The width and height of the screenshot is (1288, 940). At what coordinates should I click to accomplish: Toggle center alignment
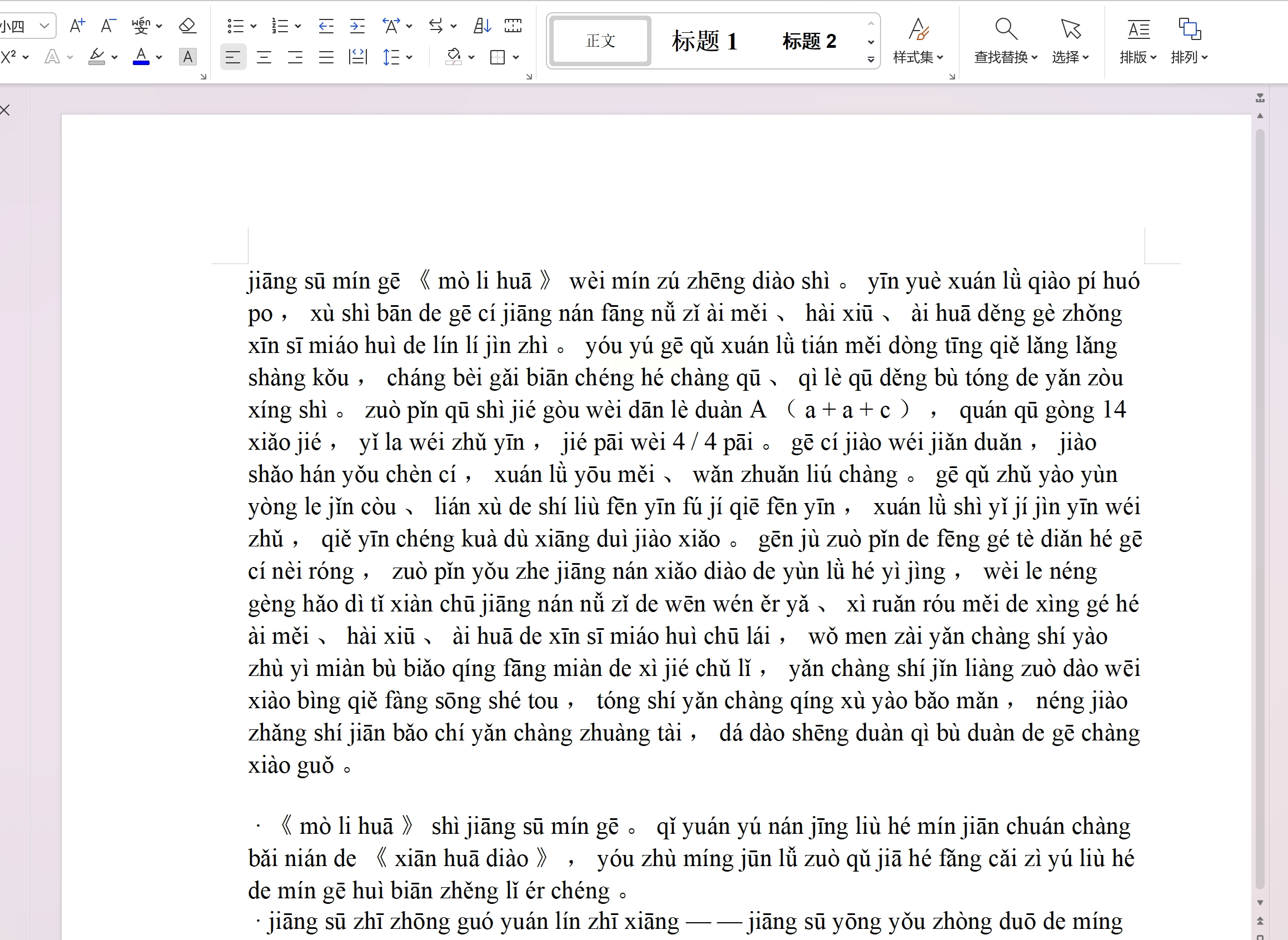coord(264,57)
